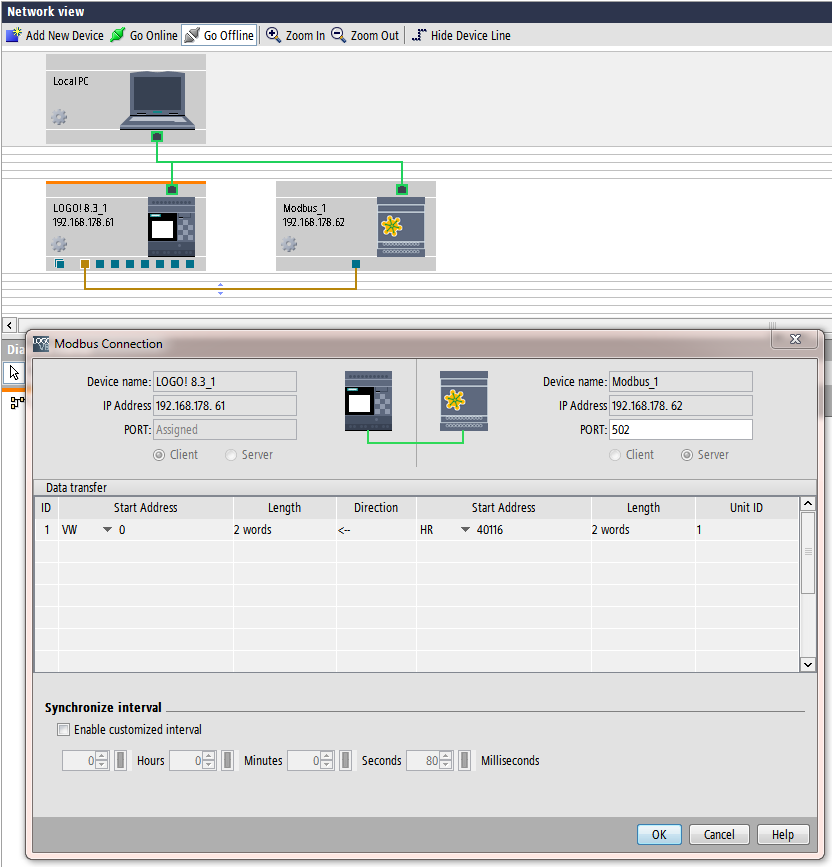Click the Help button
The width and height of the screenshot is (833, 868).
783,834
